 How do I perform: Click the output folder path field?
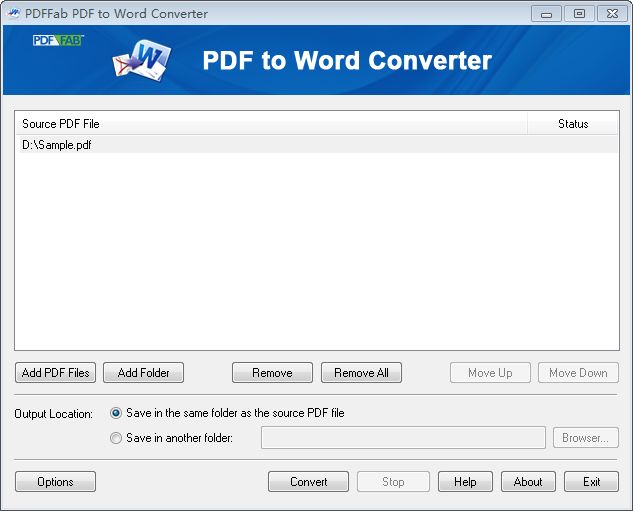click(403, 438)
